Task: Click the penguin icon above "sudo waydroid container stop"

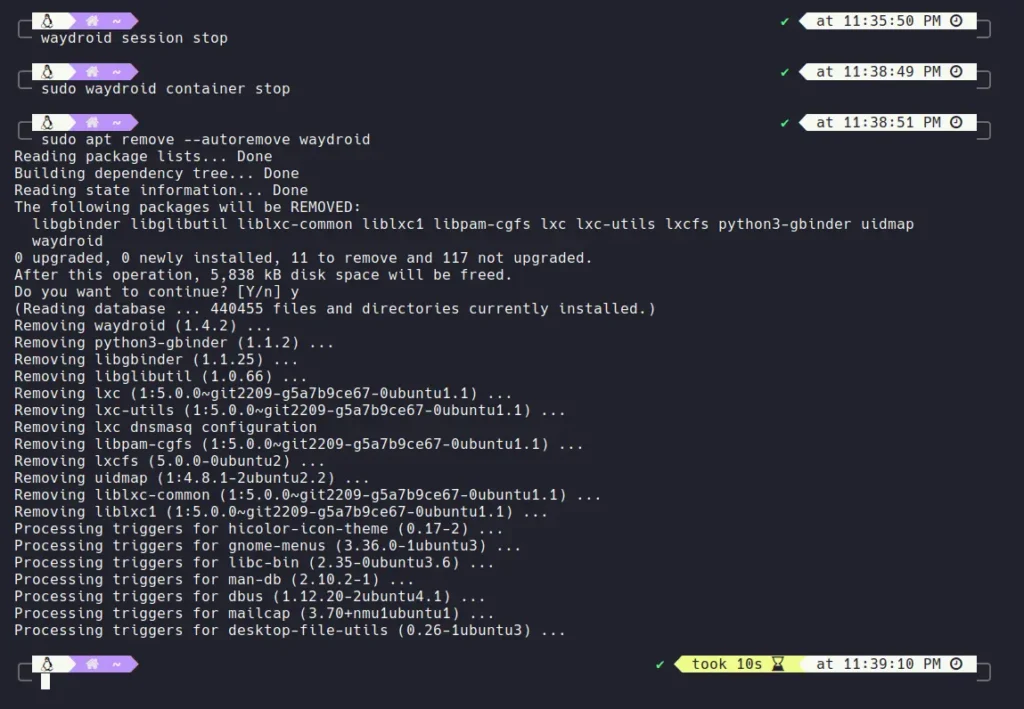Action: click(x=47, y=72)
